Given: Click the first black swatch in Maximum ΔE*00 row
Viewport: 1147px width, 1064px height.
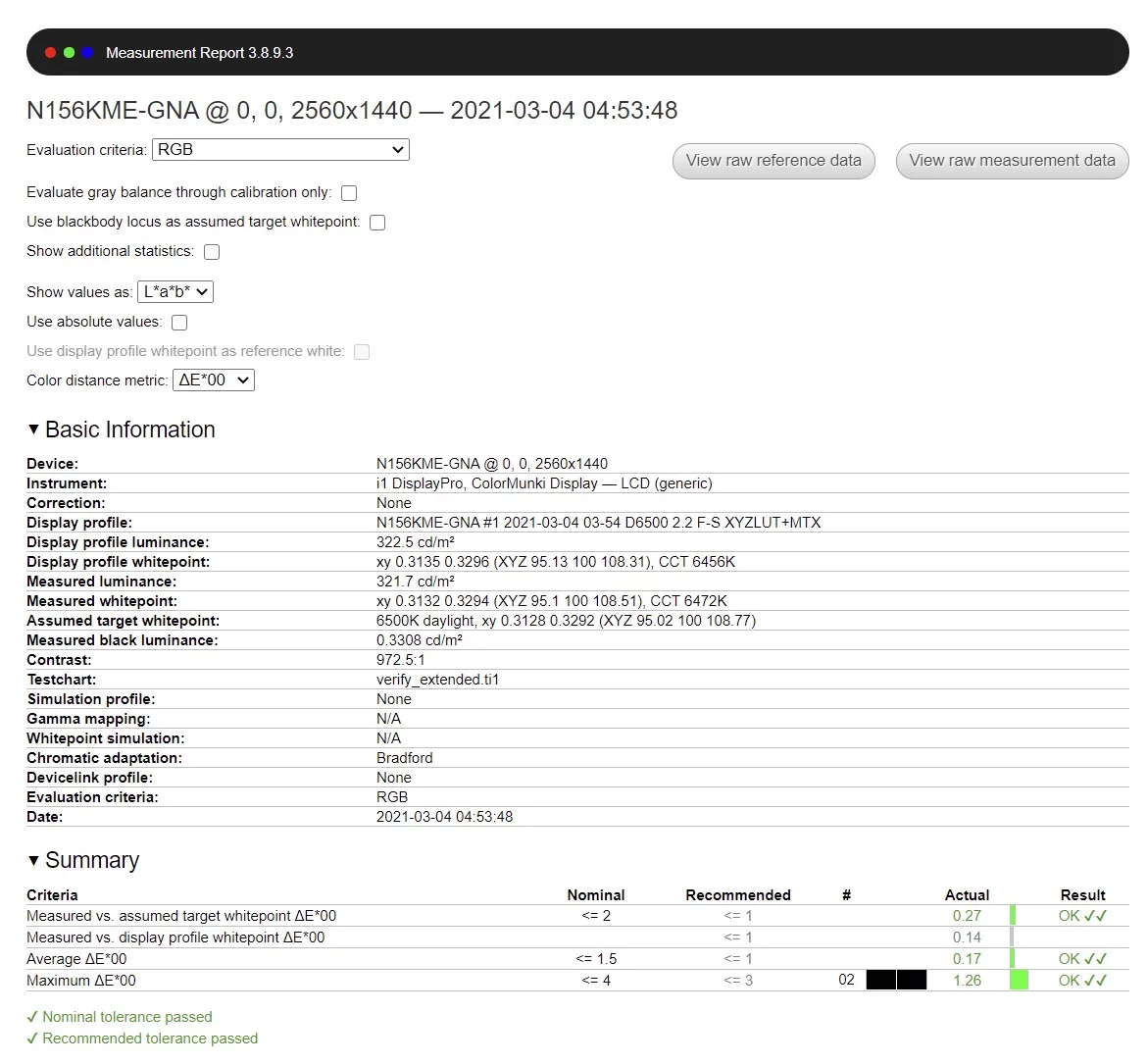Looking at the screenshot, I should (880, 981).
